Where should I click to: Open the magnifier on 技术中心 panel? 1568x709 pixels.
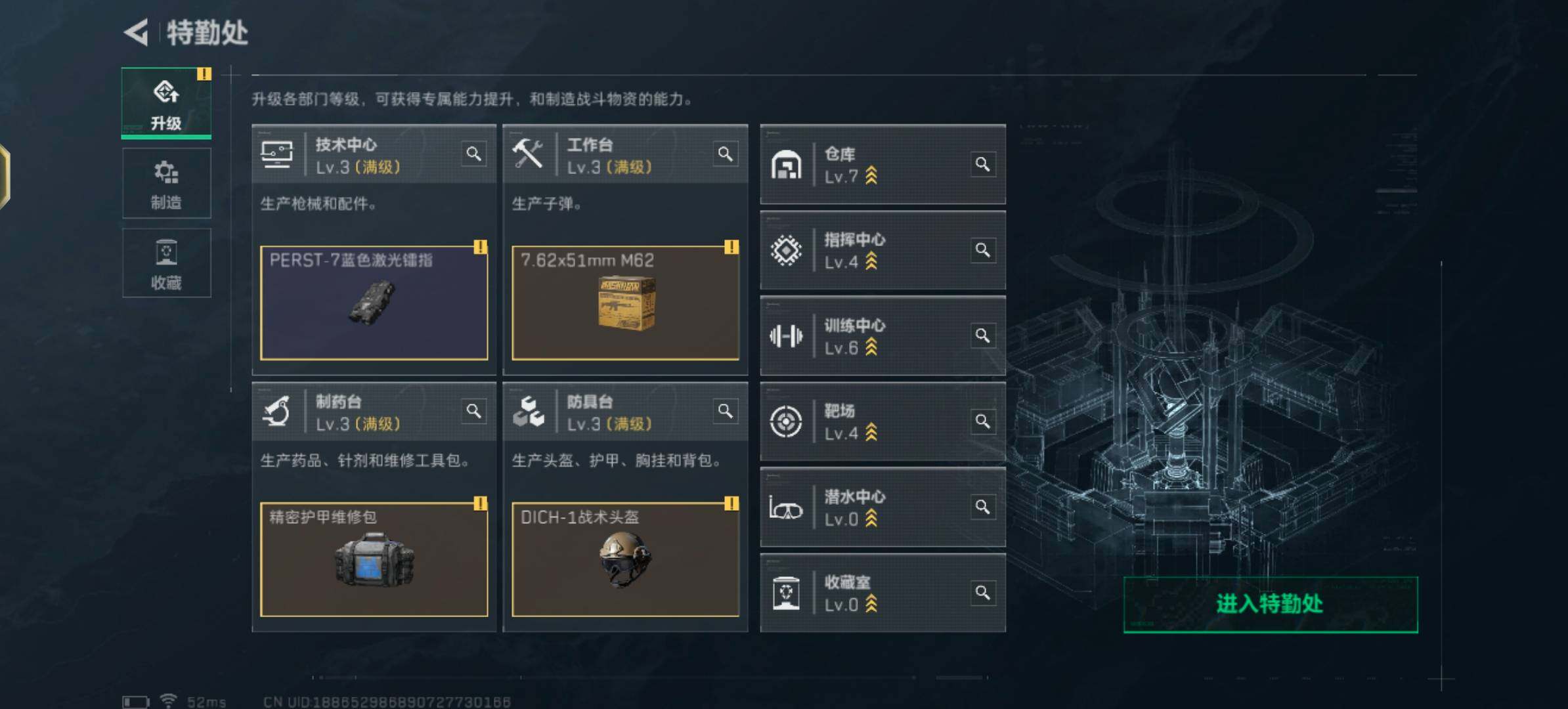tap(473, 154)
